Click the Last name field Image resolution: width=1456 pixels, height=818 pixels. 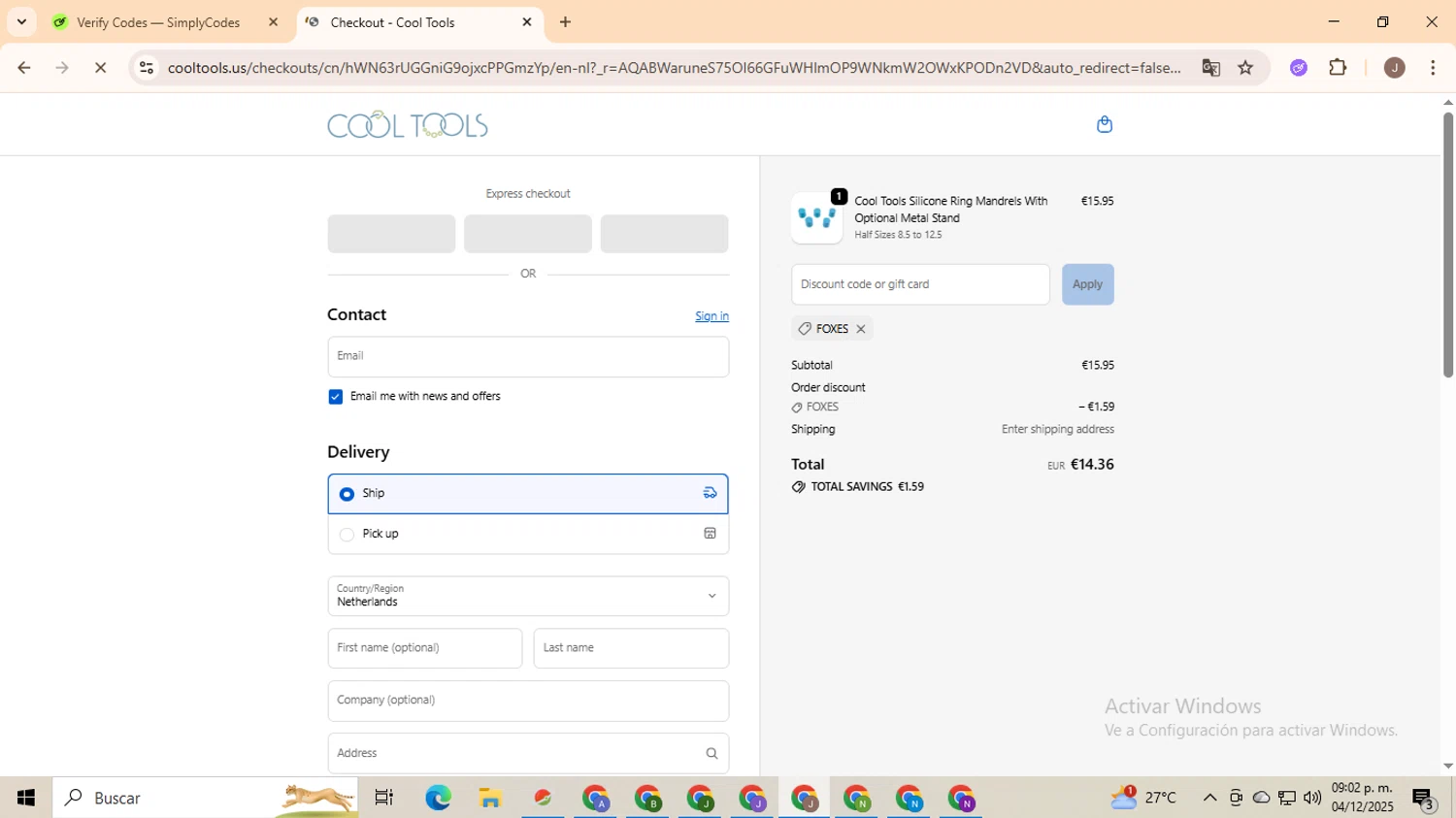click(x=631, y=648)
